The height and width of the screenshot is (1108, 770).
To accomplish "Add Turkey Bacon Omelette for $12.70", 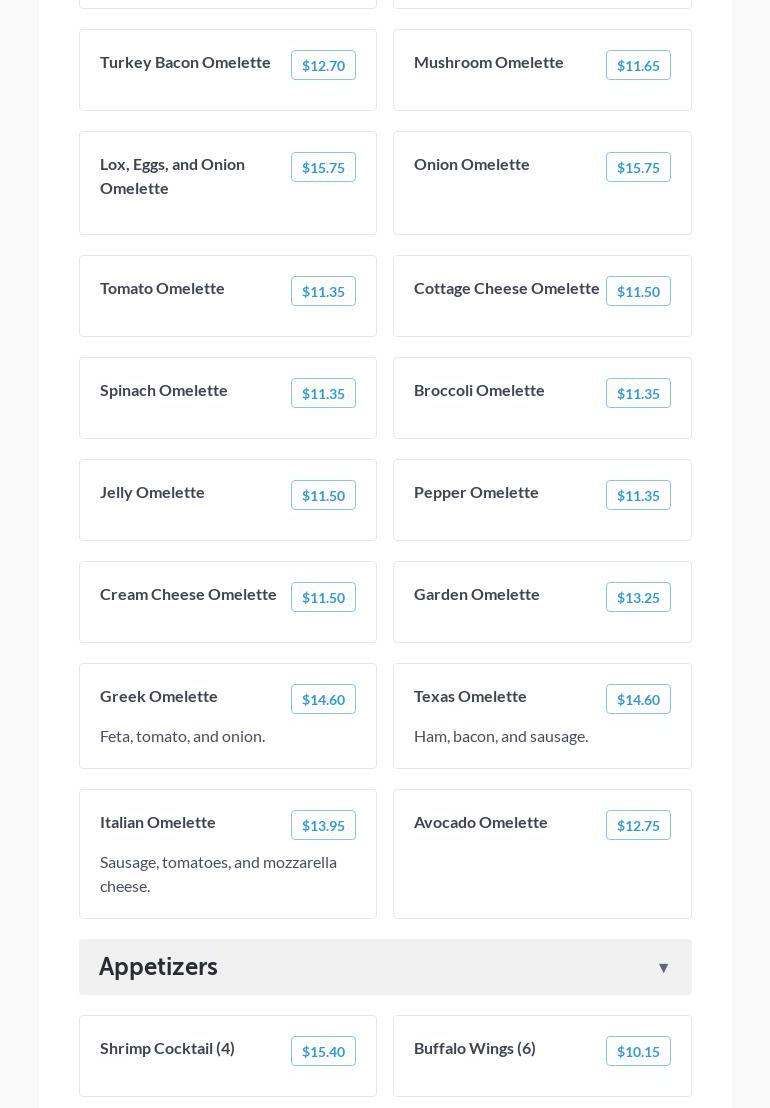I will 323,66.
